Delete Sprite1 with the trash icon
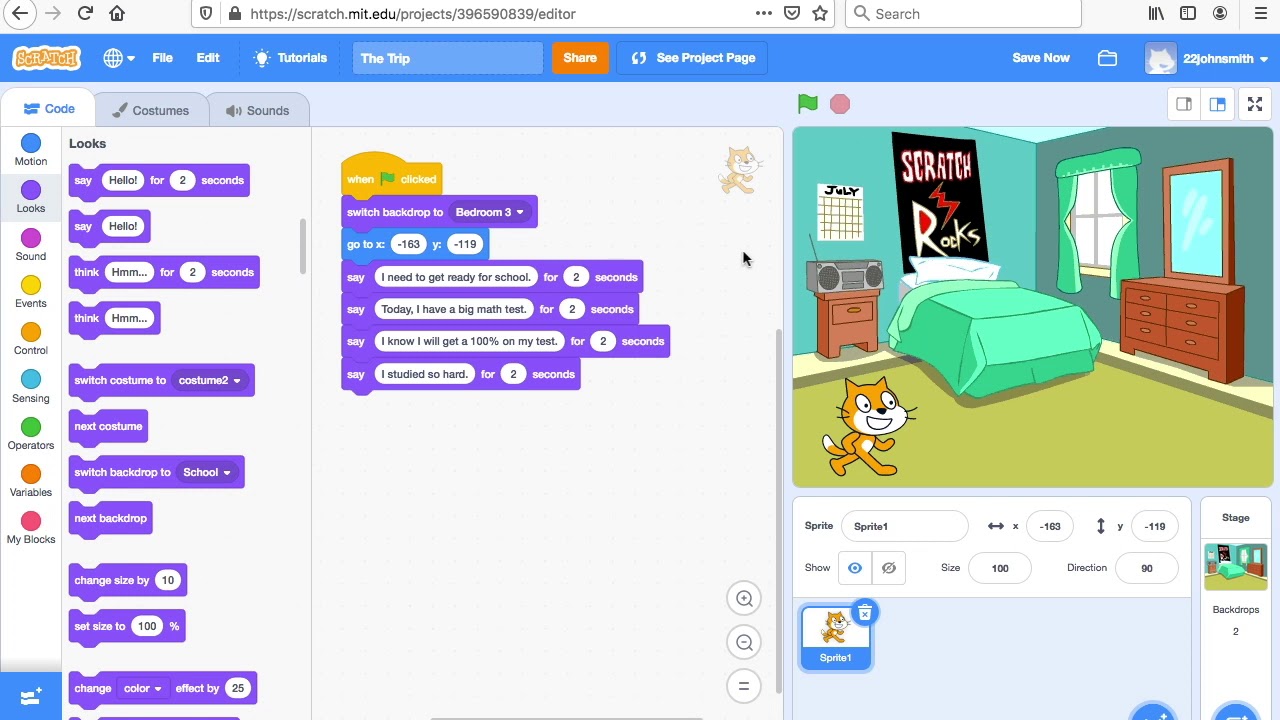Viewport: 1280px width, 720px height. tap(865, 612)
